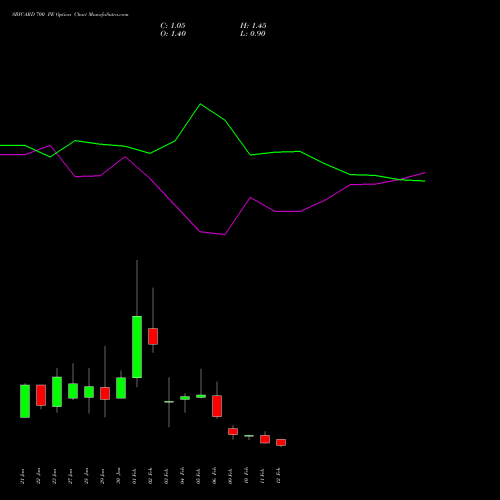
Task: Select the green candle for 21 Jan
Action: (x=25, y=401)
